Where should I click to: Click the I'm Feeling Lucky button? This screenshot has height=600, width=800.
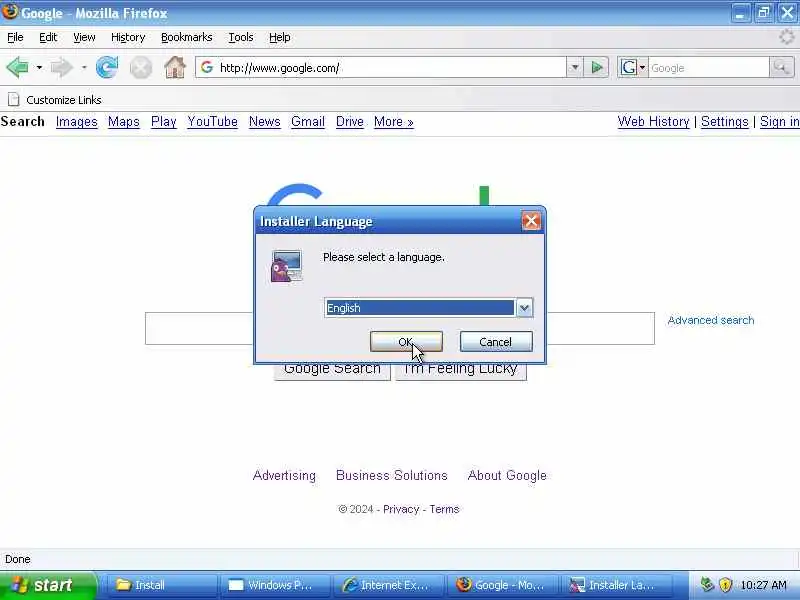[x=461, y=371]
